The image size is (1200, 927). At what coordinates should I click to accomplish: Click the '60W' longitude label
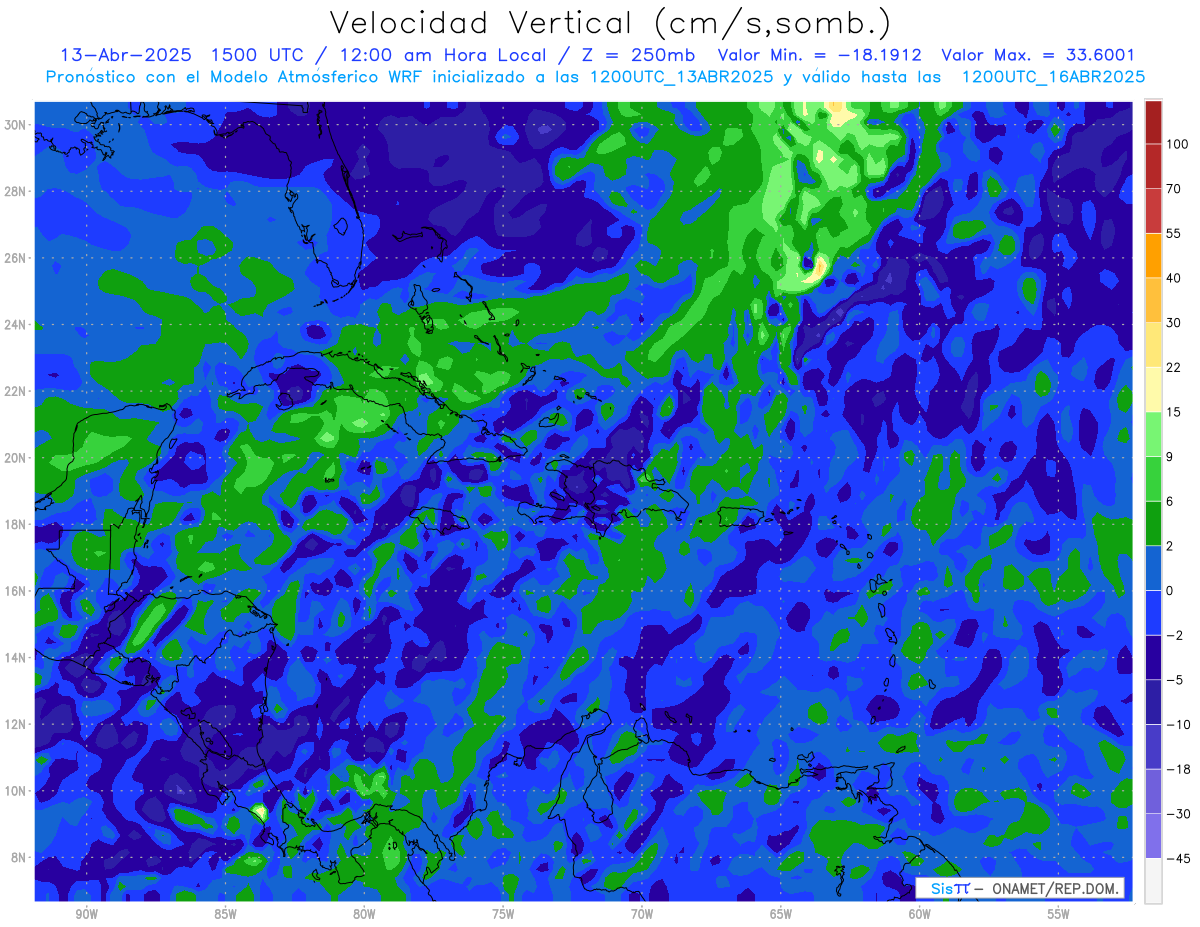(920, 915)
